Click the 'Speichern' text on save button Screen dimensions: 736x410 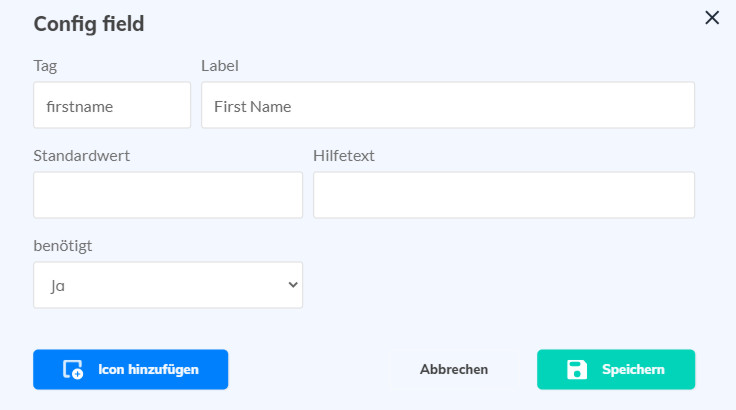(633, 369)
